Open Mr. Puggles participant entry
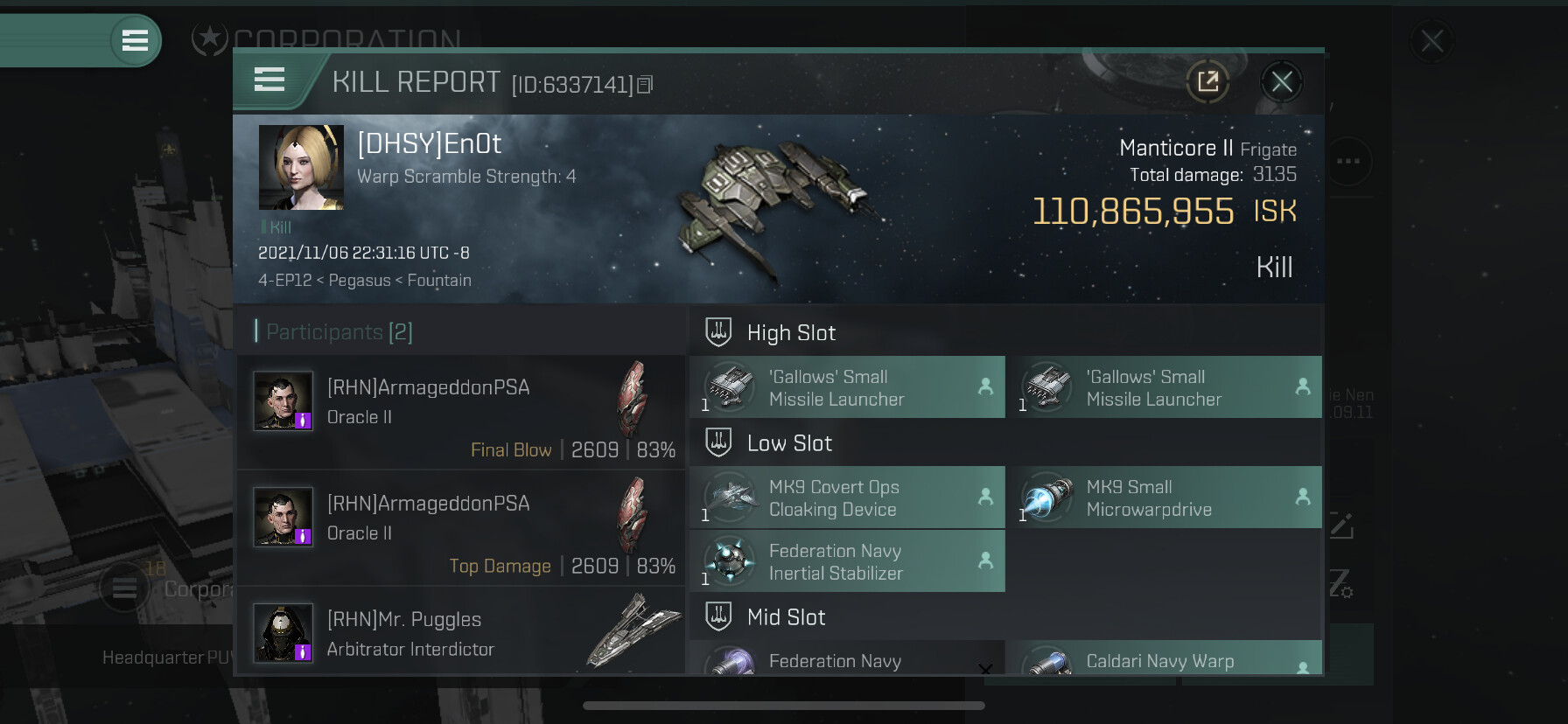The width and height of the screenshot is (1568, 724). [461, 631]
